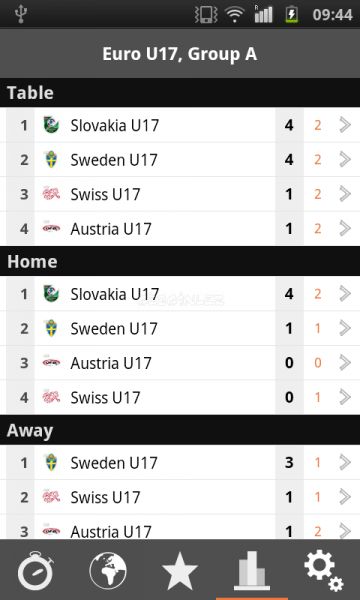
Task: Tap the Wi-Fi status bar icon
Action: coord(235,15)
